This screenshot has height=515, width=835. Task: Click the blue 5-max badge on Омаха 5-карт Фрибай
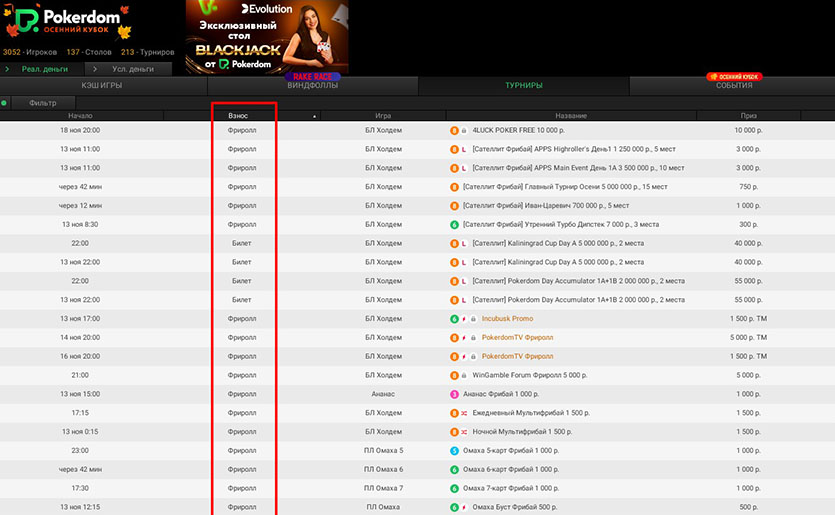coord(454,450)
